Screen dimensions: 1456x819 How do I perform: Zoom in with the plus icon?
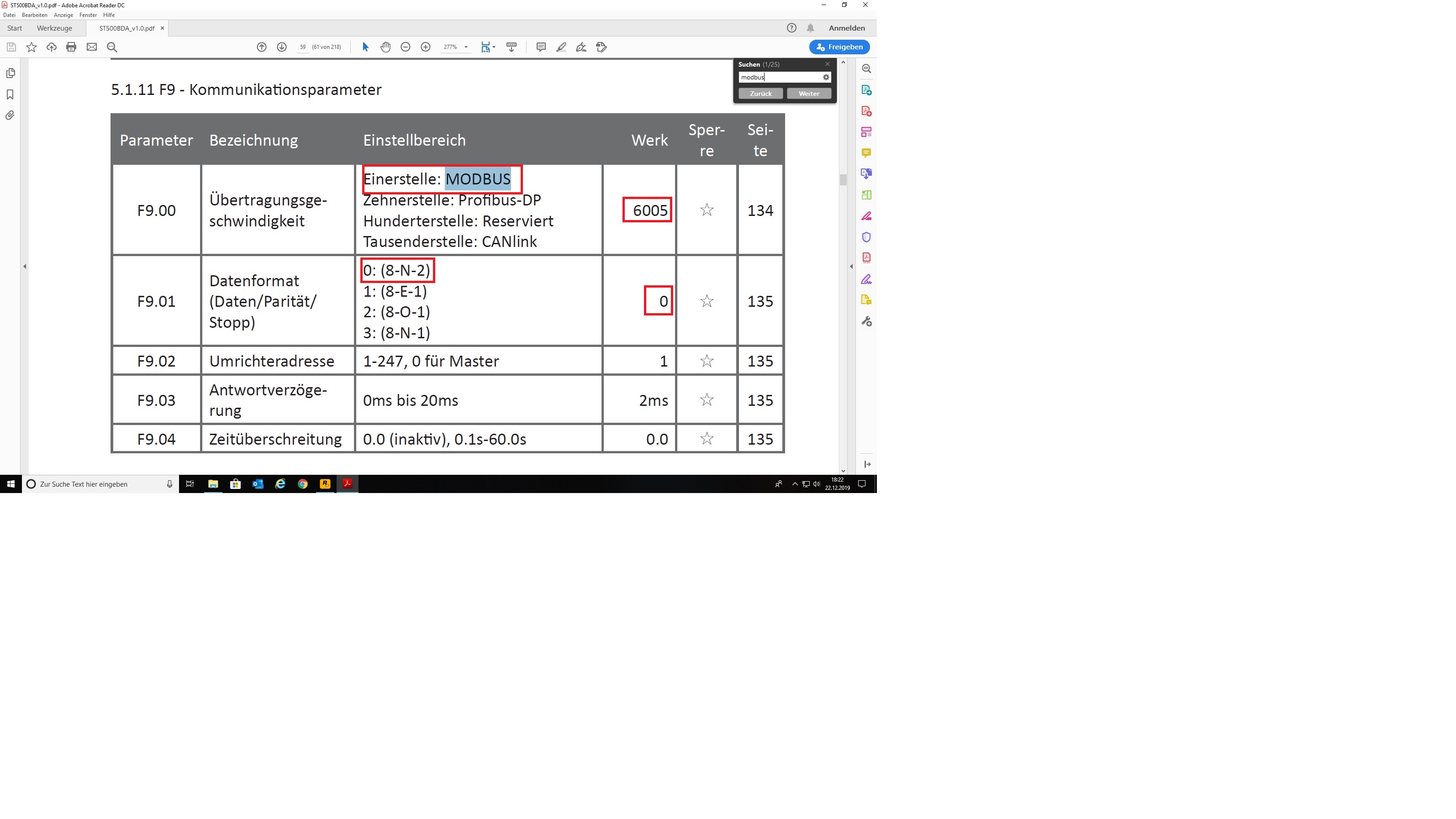click(426, 47)
